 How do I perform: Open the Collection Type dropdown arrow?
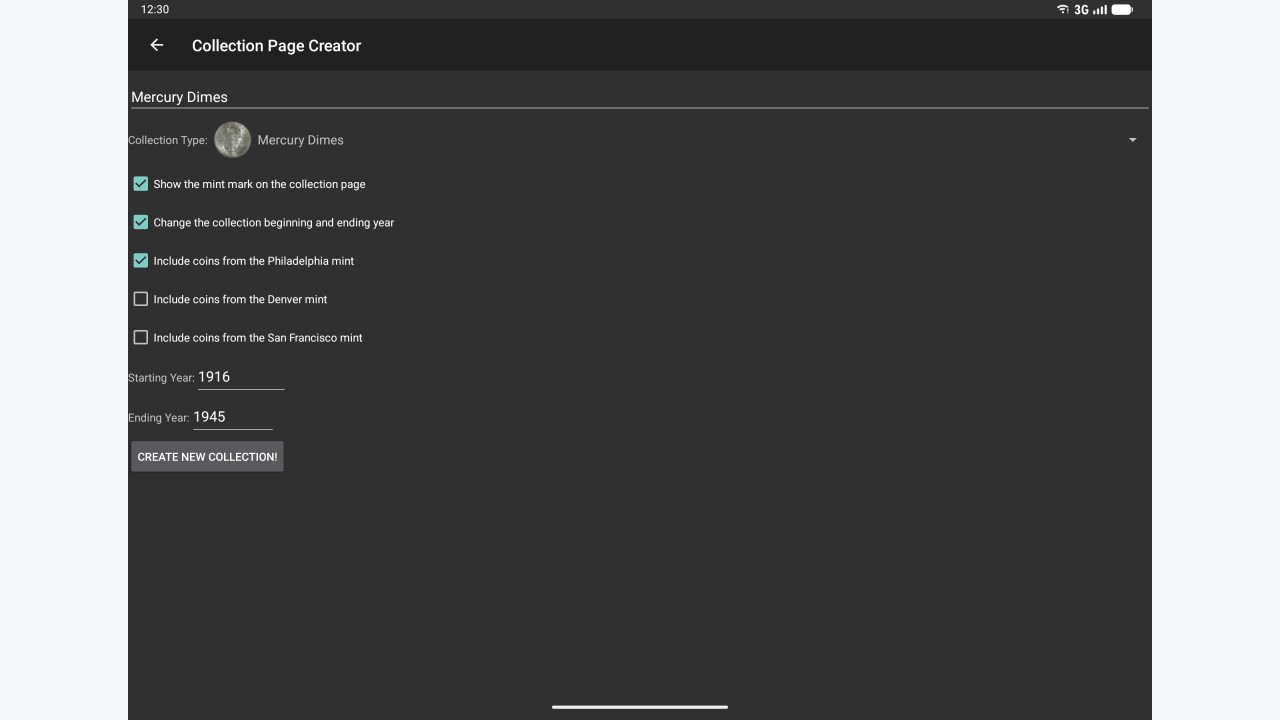1132,140
